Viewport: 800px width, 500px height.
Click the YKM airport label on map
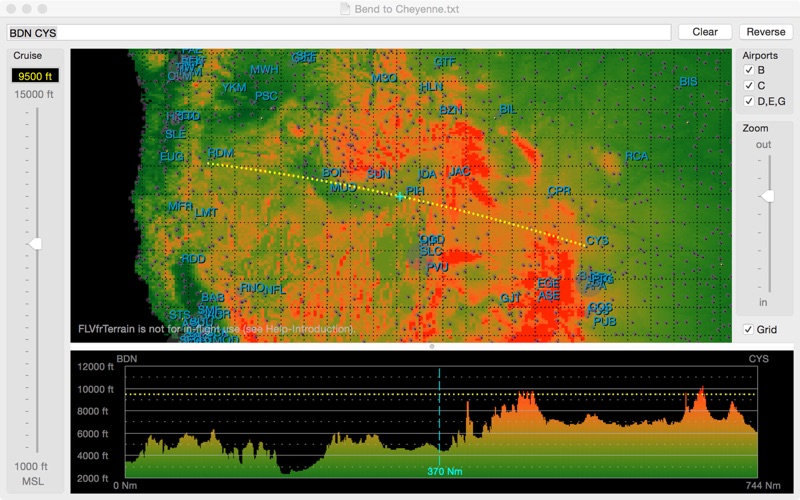[234, 87]
